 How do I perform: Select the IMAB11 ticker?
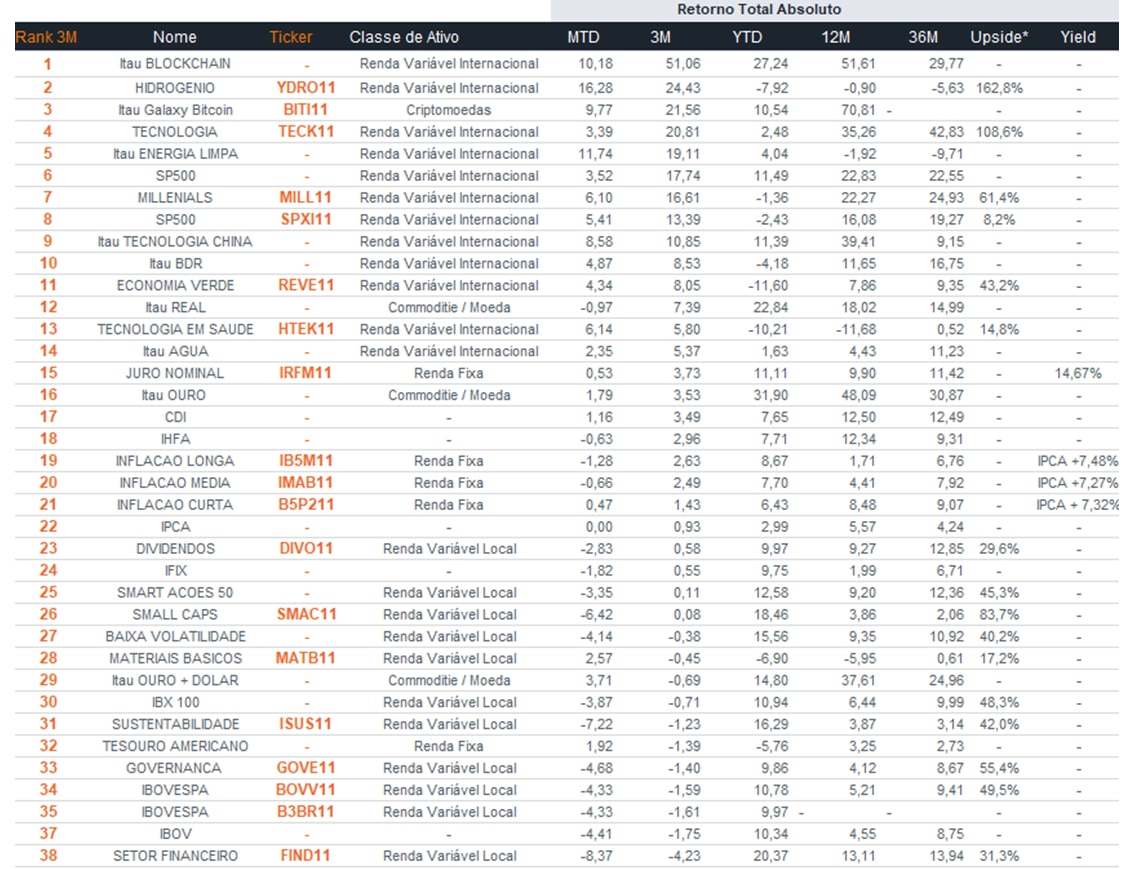coord(306,482)
